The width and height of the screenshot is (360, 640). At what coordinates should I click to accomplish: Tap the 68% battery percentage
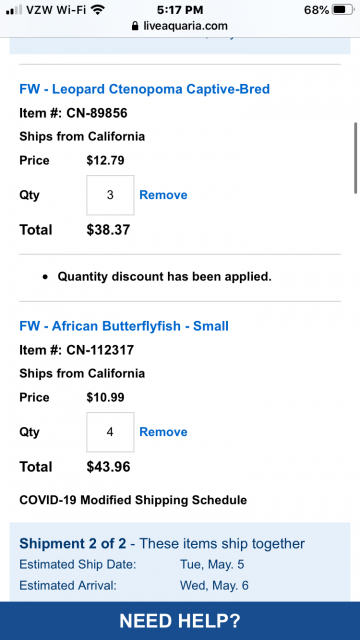(316, 10)
